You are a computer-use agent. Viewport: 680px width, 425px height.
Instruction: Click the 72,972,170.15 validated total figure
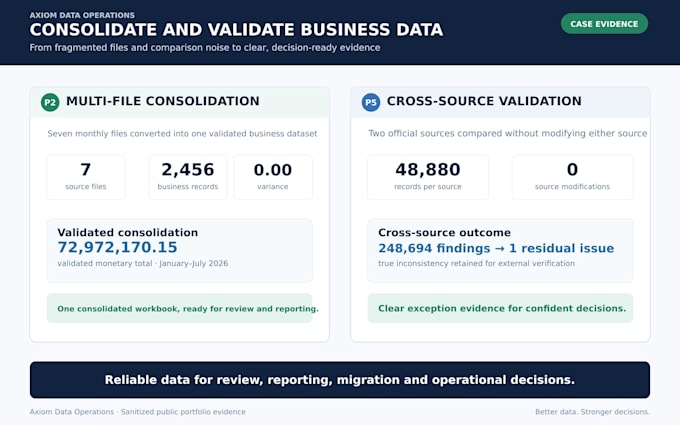(x=118, y=247)
